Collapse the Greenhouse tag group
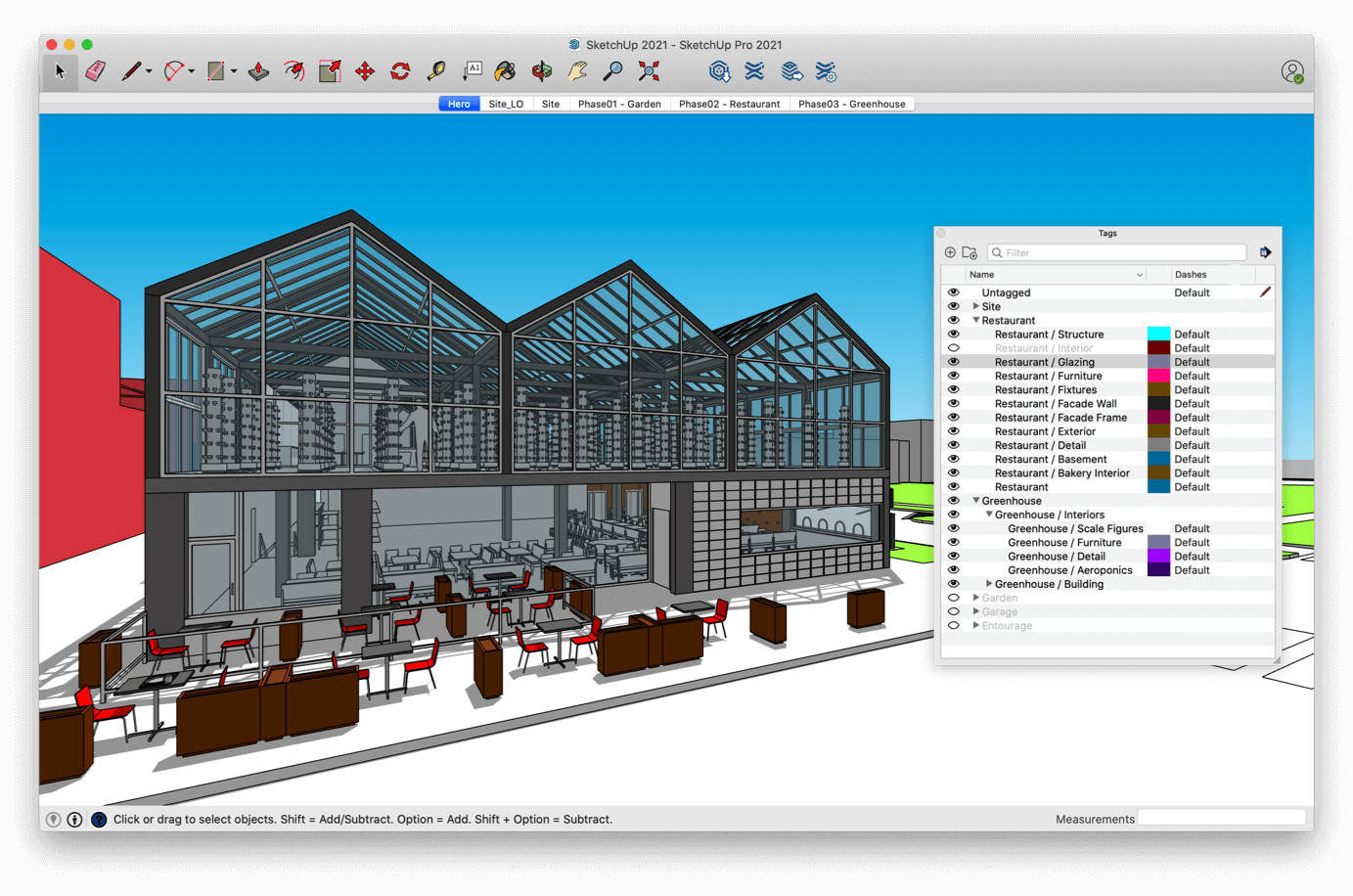1353x896 pixels. [x=975, y=500]
